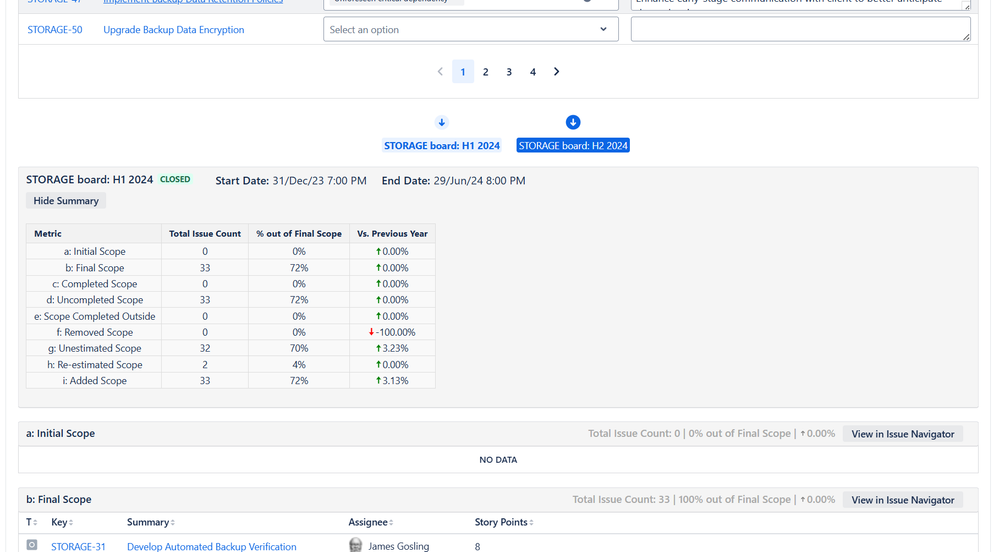Sort by the Story Points column header
Viewport: 999px width, 552px height.
point(504,522)
